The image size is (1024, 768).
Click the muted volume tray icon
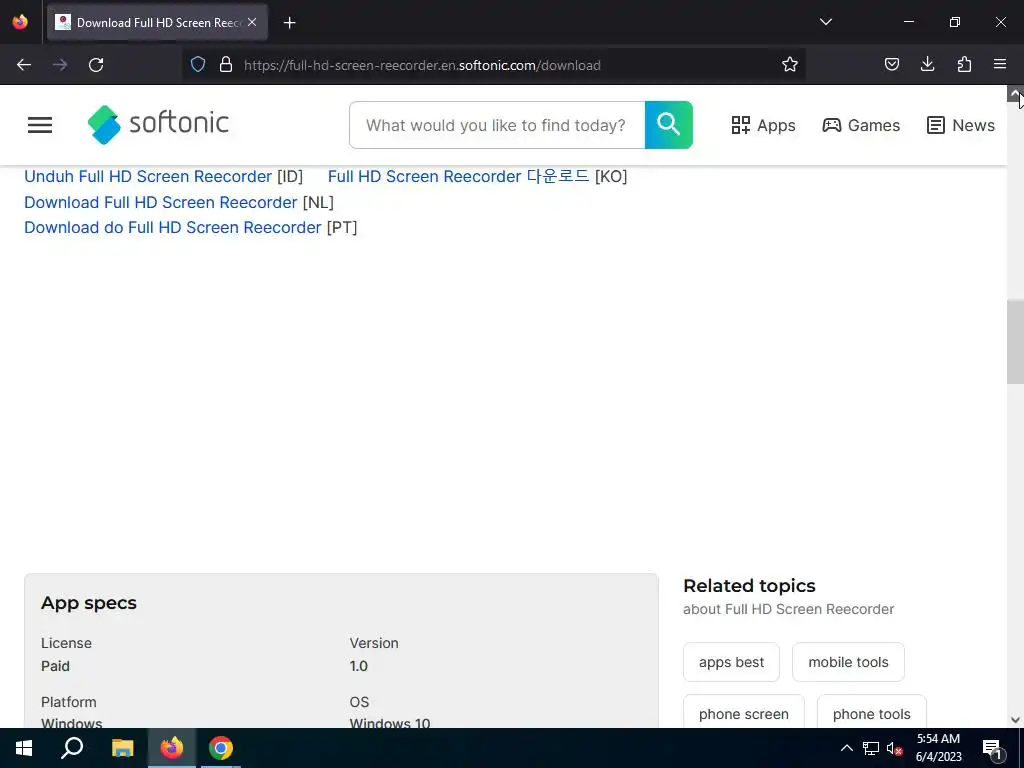[895, 748]
